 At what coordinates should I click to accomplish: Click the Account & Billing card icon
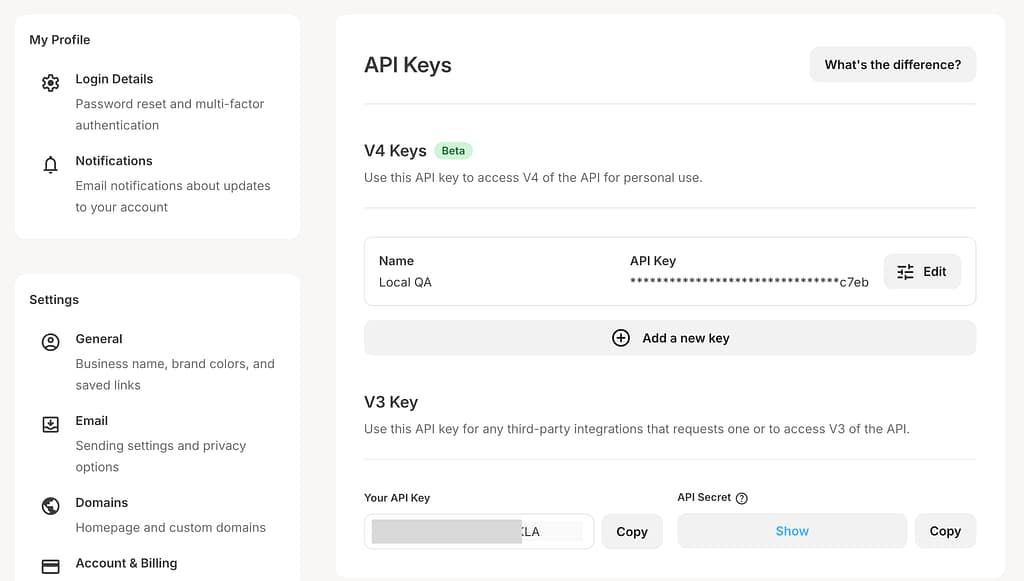(x=50, y=566)
